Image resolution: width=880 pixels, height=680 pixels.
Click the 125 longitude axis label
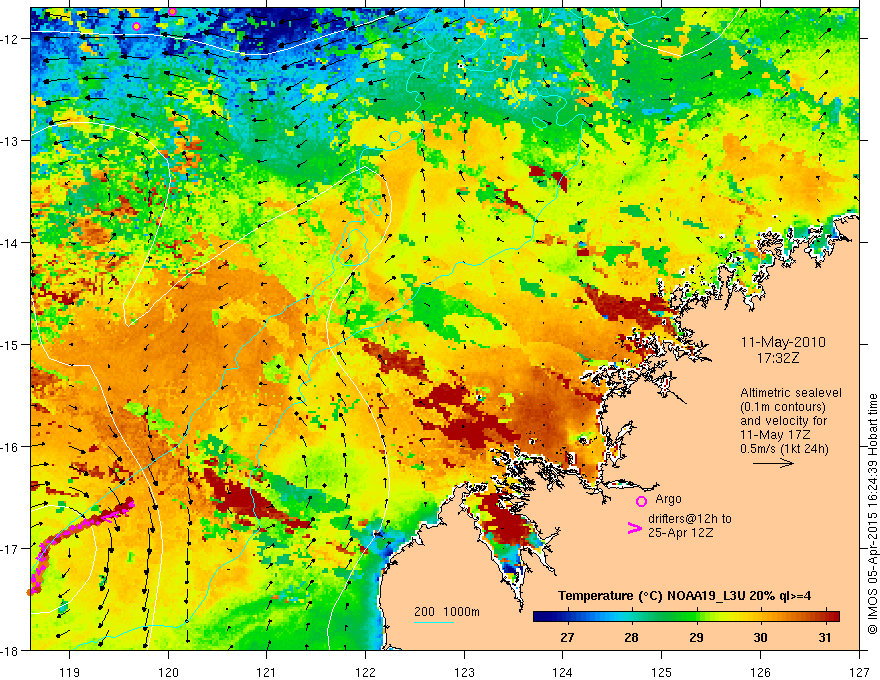662,672
